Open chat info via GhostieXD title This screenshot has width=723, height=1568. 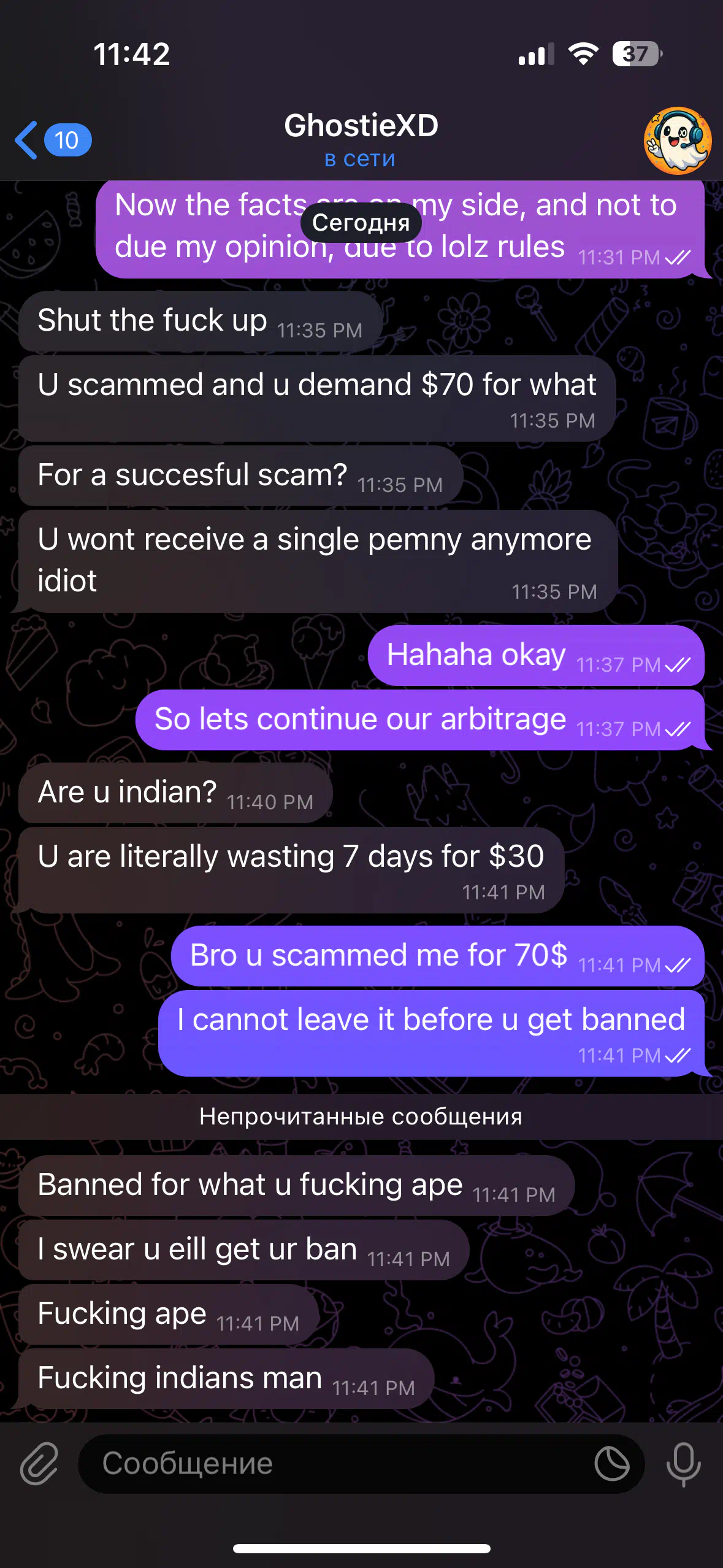click(x=361, y=125)
